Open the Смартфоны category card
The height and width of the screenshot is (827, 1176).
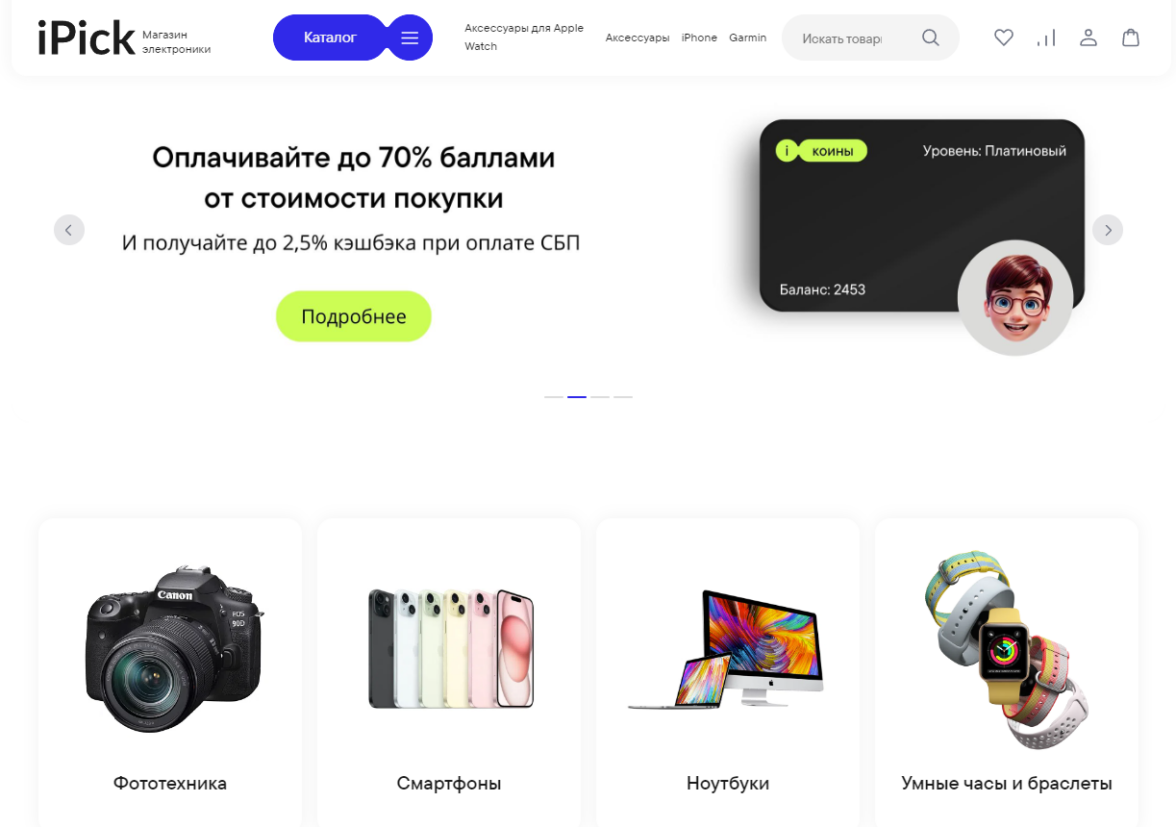pos(448,672)
